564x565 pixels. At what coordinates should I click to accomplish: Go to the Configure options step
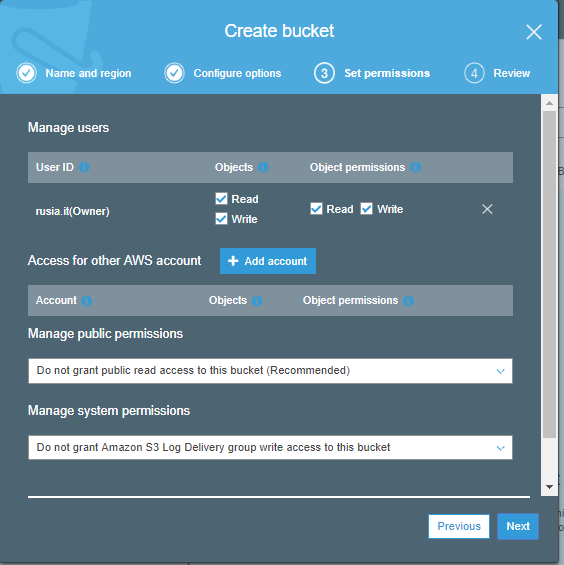(x=223, y=73)
